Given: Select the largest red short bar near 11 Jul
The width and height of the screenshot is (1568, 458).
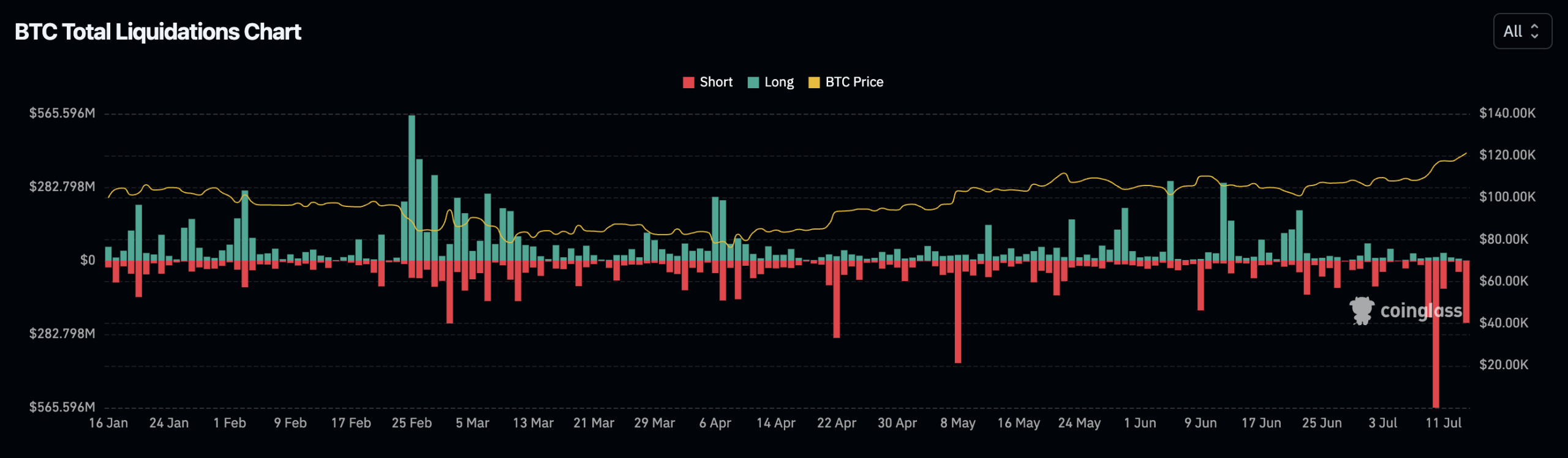Looking at the screenshot, I should pyautogui.click(x=1436, y=334).
